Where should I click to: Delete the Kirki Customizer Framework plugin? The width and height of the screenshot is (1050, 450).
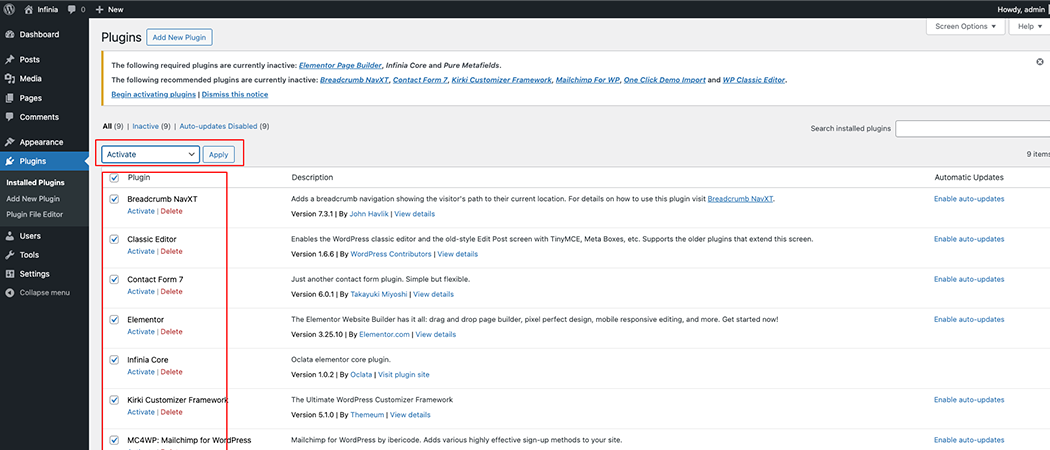(x=171, y=412)
